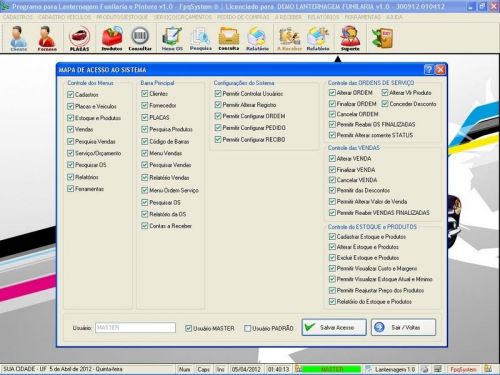Open the Produtos toolbox icon

coord(112,38)
